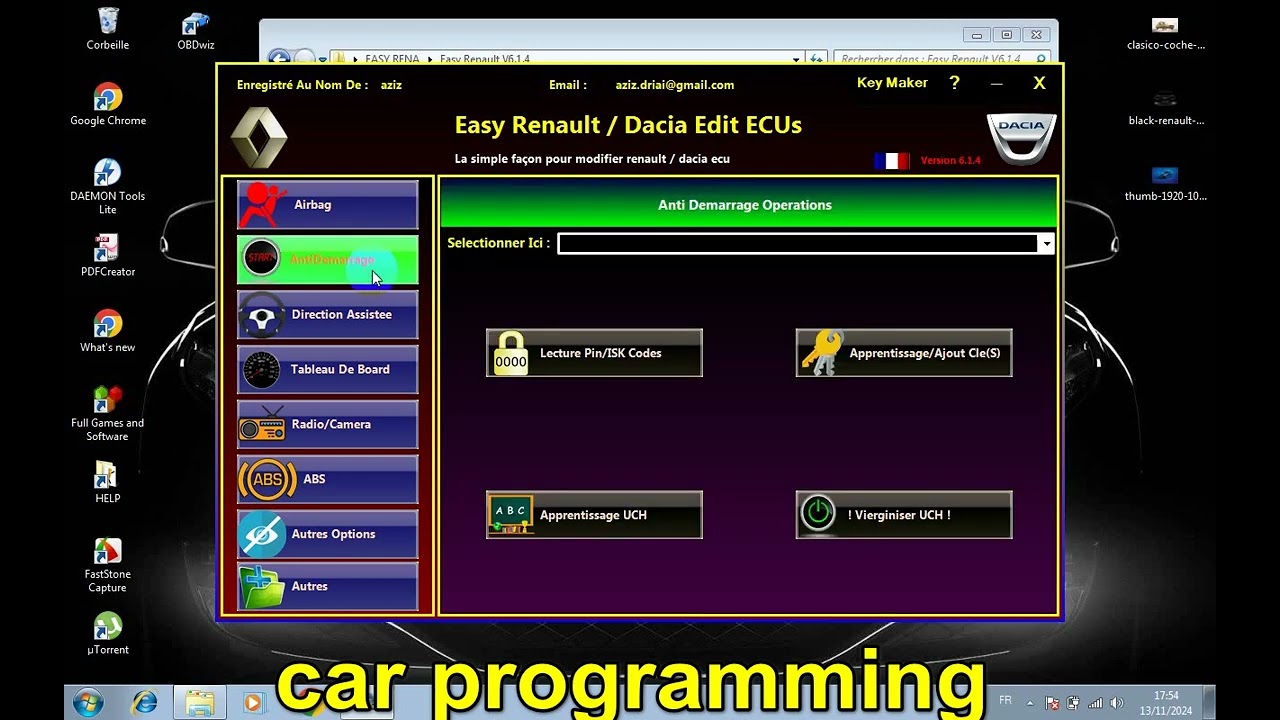
Task: Open Autres Options eye module
Action: pyautogui.click(x=327, y=535)
